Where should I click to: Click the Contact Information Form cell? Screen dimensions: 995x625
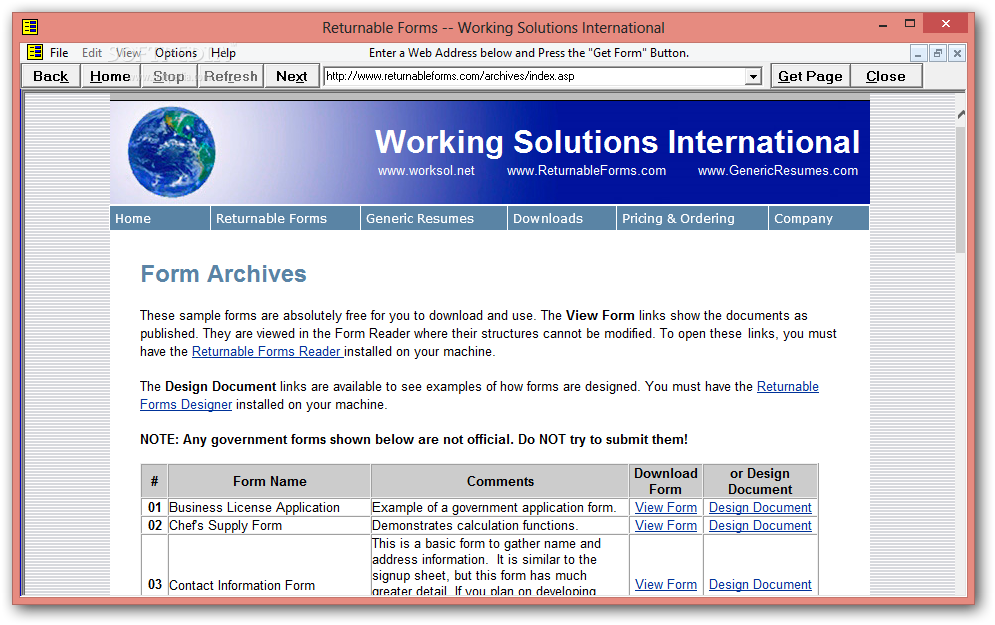269,565
